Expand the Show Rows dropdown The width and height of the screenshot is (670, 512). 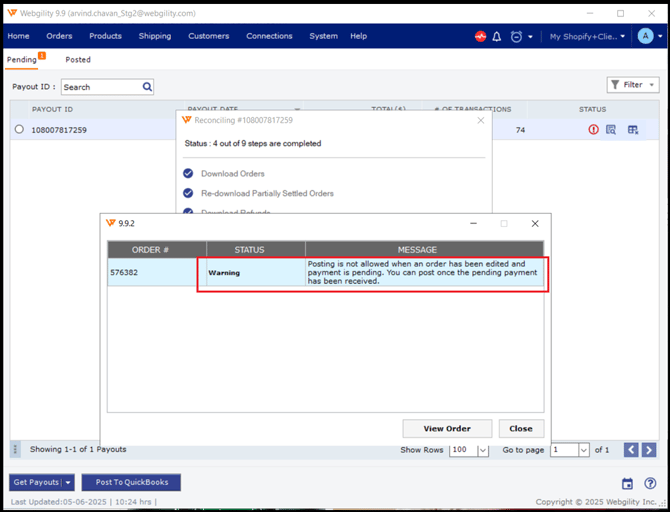click(483, 450)
